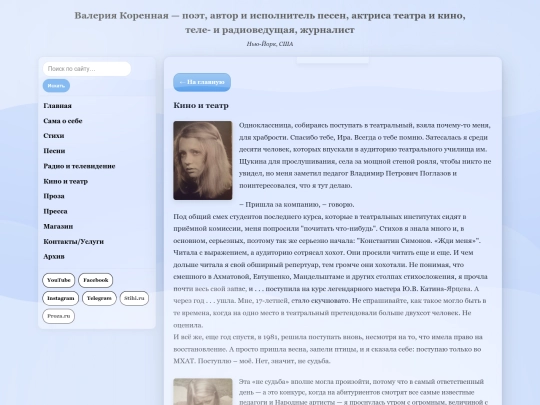The width and height of the screenshot is (540, 405).
Task: Visit the YouTube link
Action: click(59, 280)
